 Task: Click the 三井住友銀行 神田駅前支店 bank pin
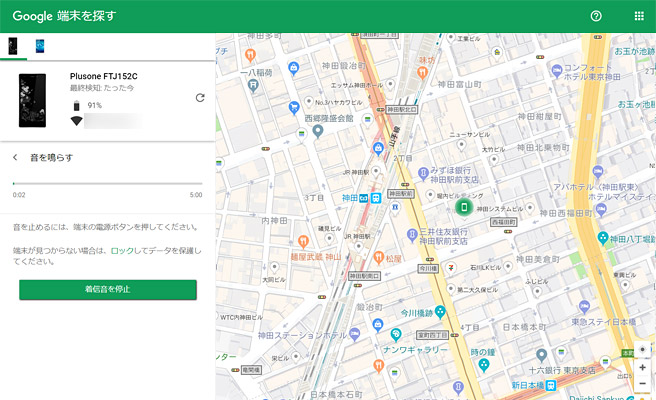[412, 234]
